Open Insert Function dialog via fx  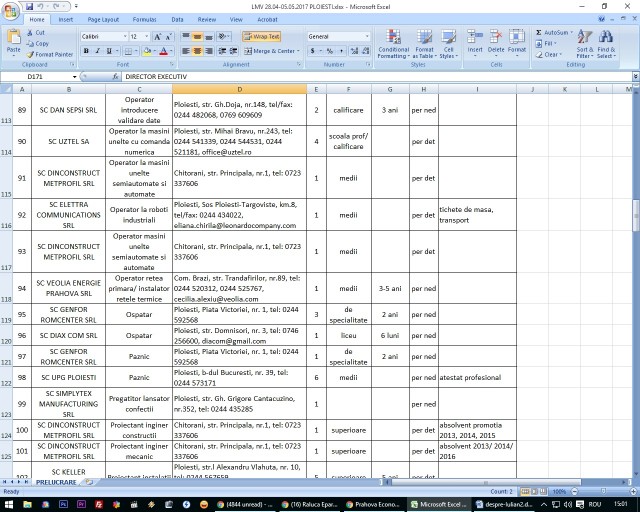[116, 77]
